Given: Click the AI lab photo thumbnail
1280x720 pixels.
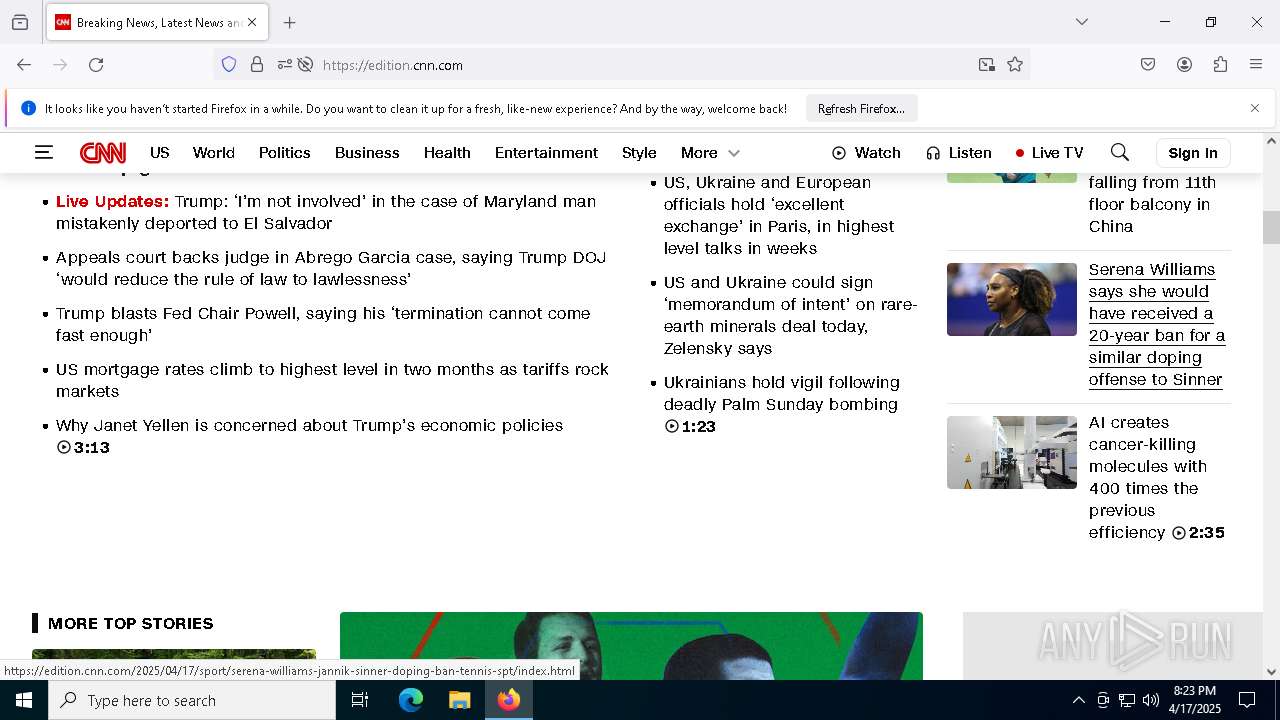Looking at the screenshot, I should tap(1012, 452).
